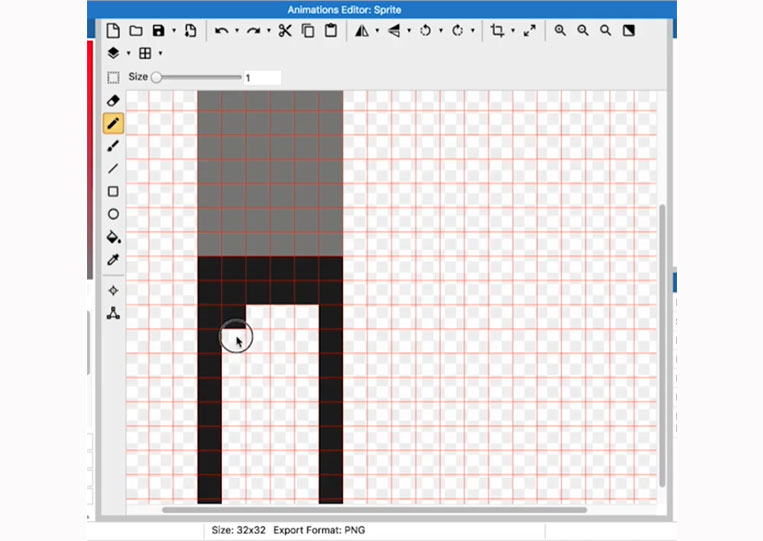Select the Line tool

(x=113, y=169)
